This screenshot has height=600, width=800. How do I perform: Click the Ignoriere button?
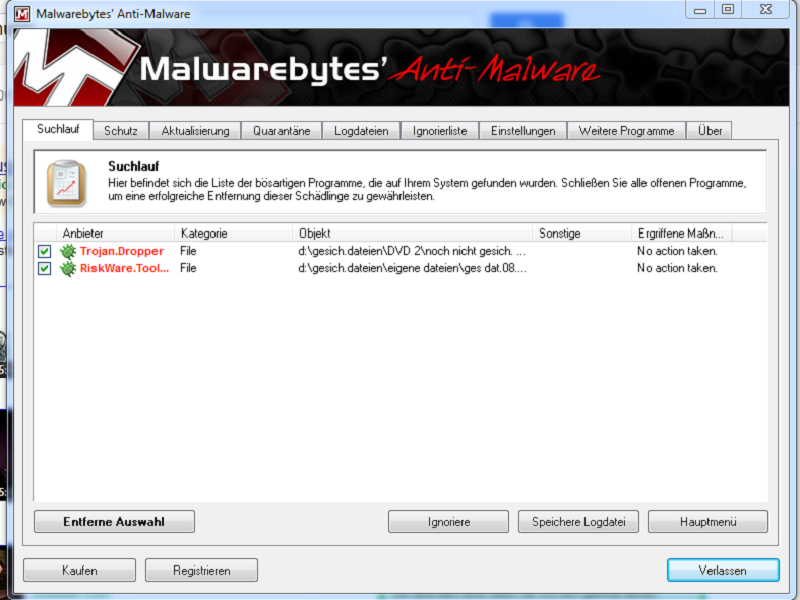448,521
